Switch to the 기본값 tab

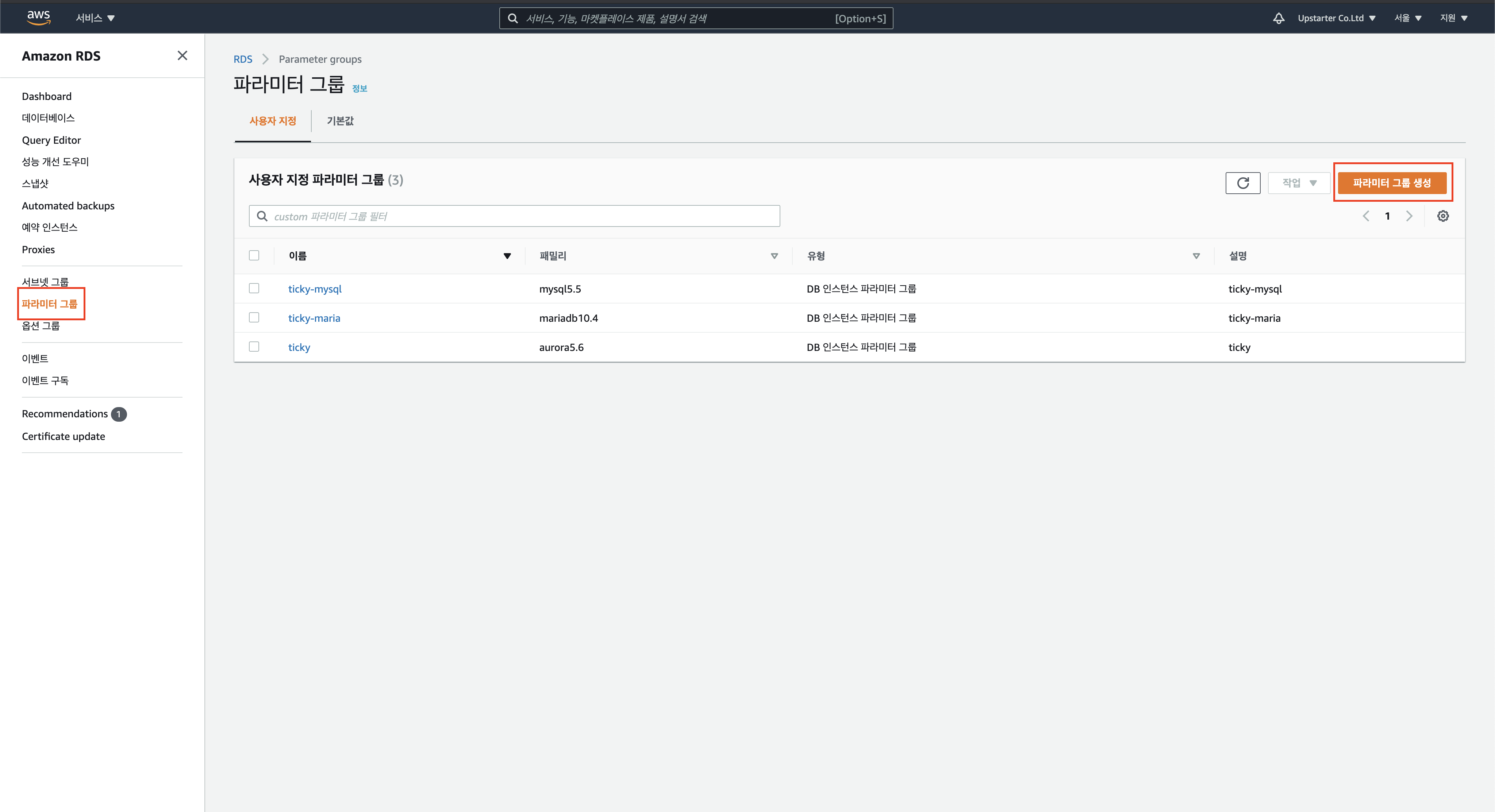[x=340, y=121]
